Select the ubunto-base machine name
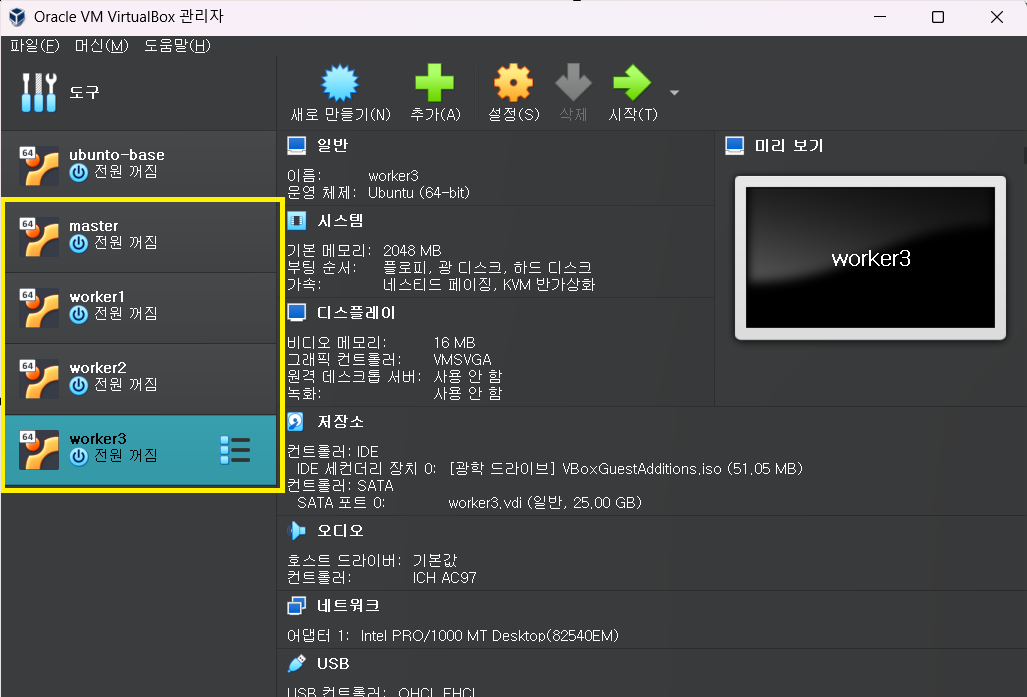The height and width of the screenshot is (697, 1027). [x=117, y=155]
